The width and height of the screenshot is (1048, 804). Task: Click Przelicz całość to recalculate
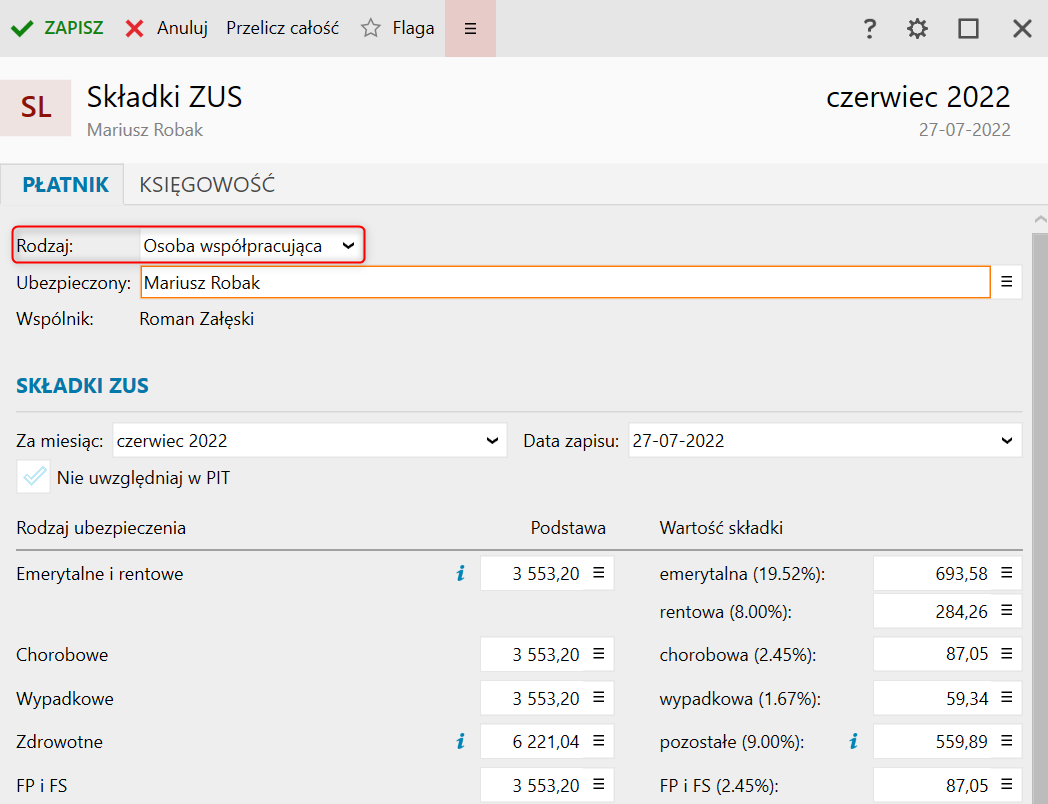pyautogui.click(x=282, y=29)
